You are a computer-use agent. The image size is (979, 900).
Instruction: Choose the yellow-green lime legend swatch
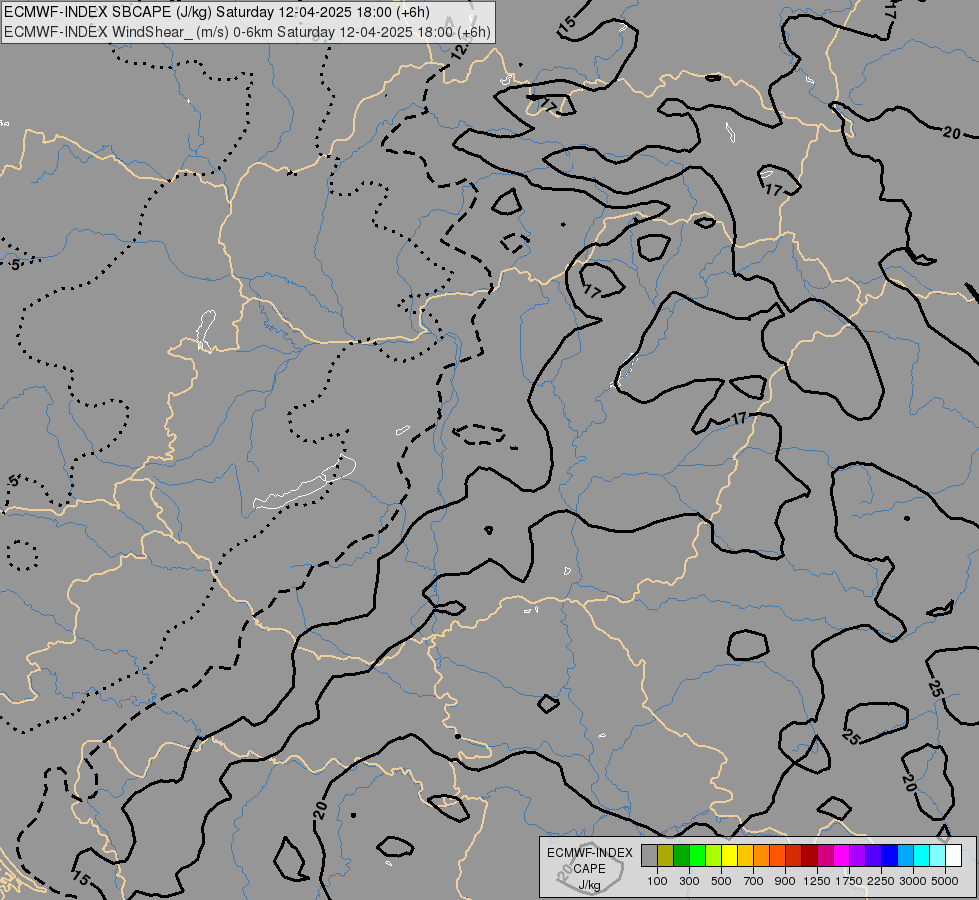click(x=714, y=855)
